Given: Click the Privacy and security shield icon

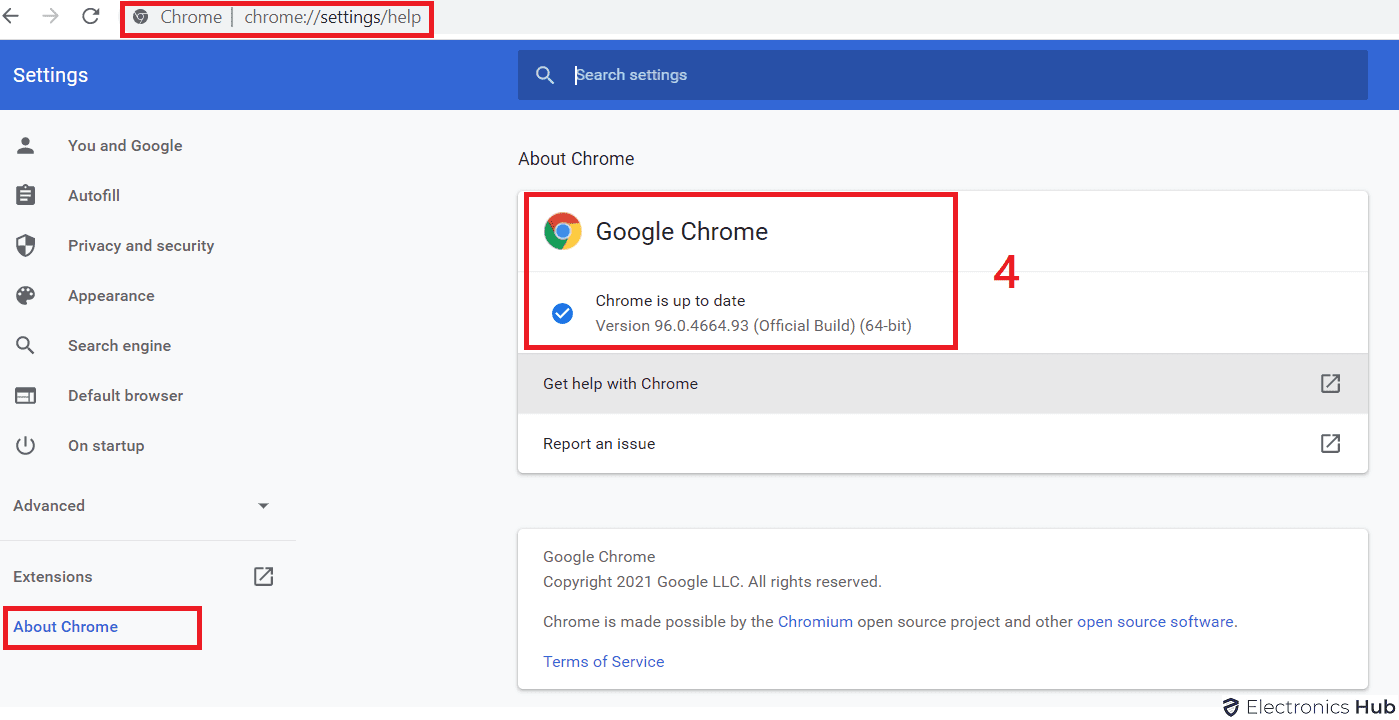Looking at the screenshot, I should (x=26, y=246).
